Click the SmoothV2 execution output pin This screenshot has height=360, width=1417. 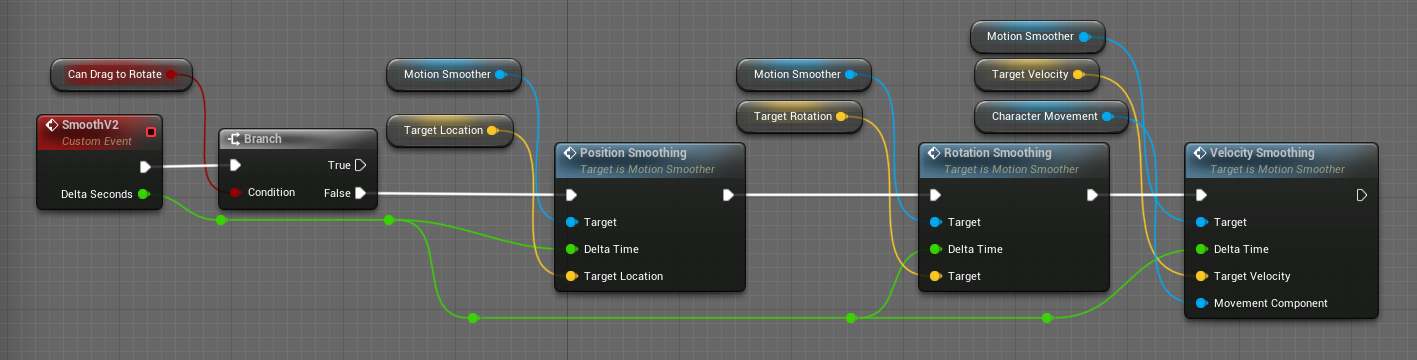pyautogui.click(x=146, y=167)
